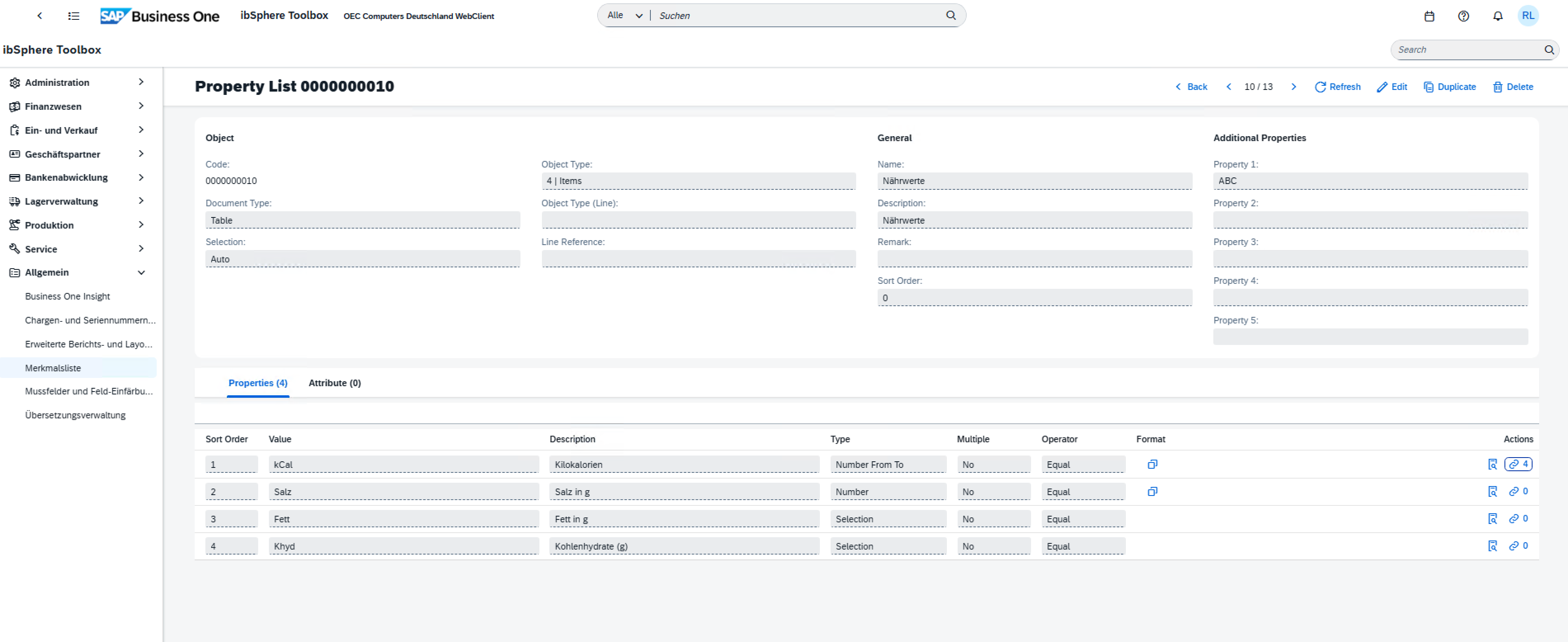Switch to the Properties (4) tab
Viewport: 1568px width, 642px height.
coord(257,383)
